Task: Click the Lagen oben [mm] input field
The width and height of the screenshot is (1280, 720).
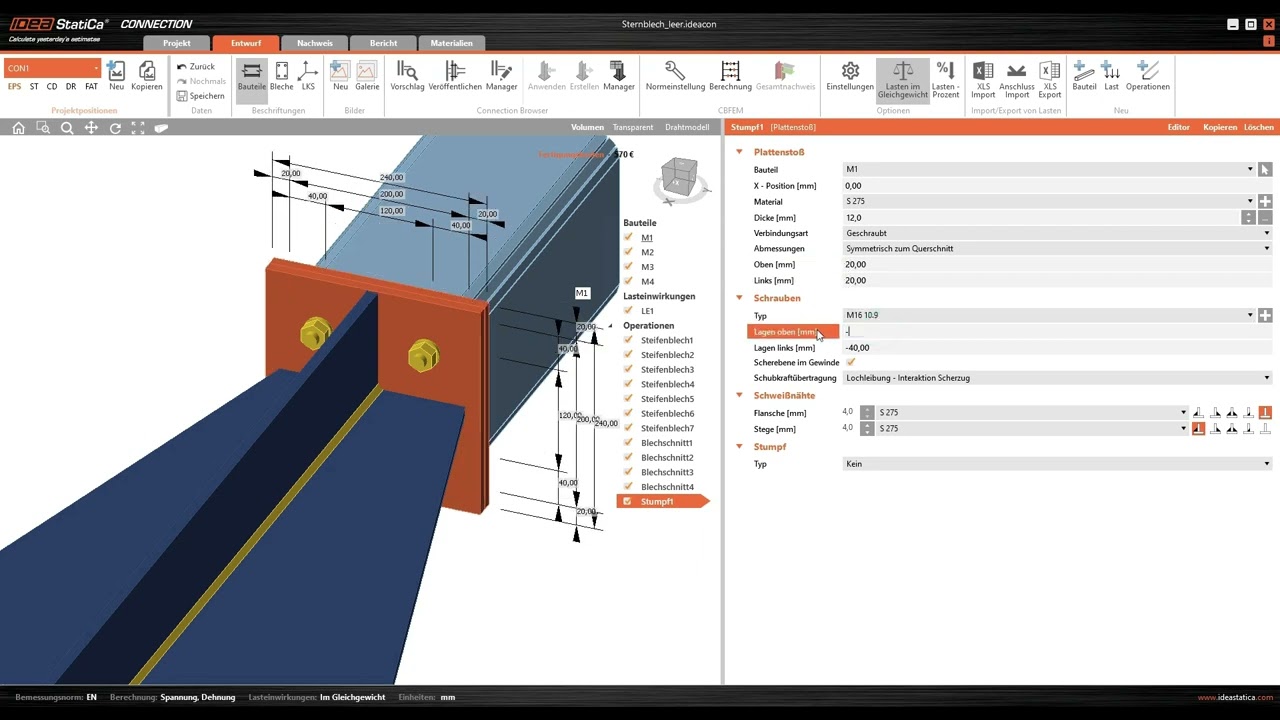Action: pos(1057,331)
